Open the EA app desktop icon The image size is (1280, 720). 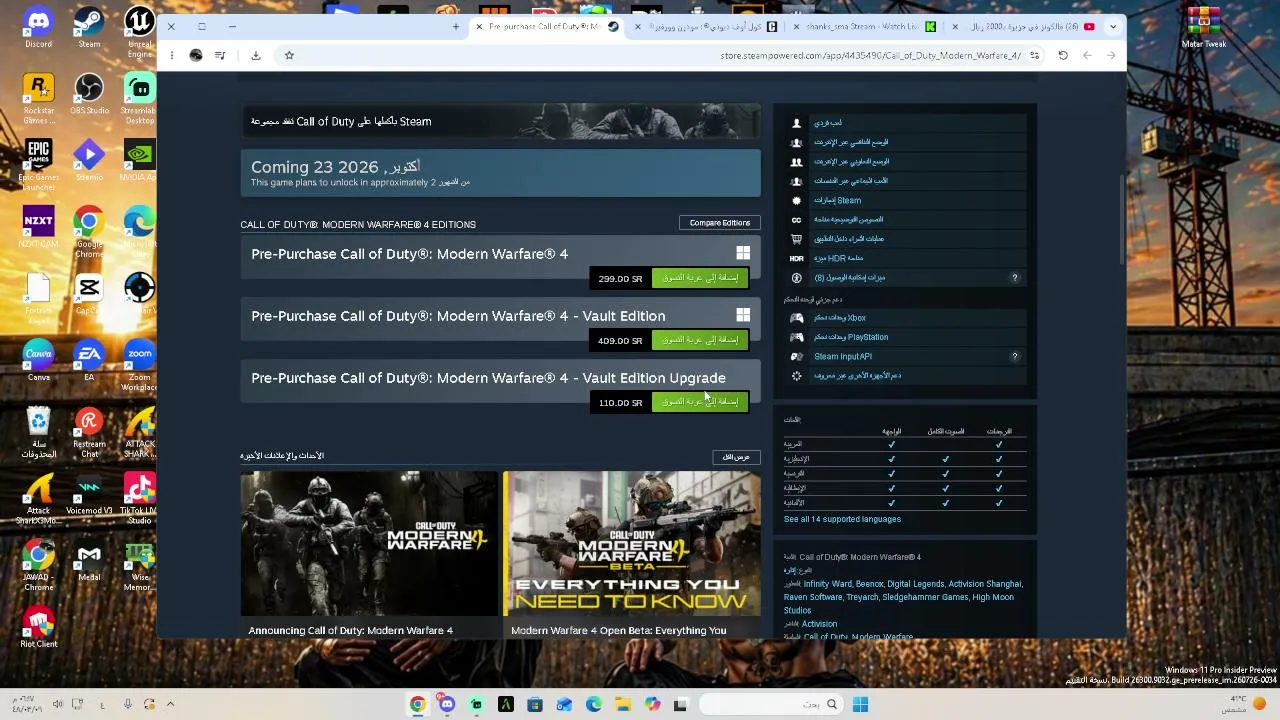click(89, 360)
